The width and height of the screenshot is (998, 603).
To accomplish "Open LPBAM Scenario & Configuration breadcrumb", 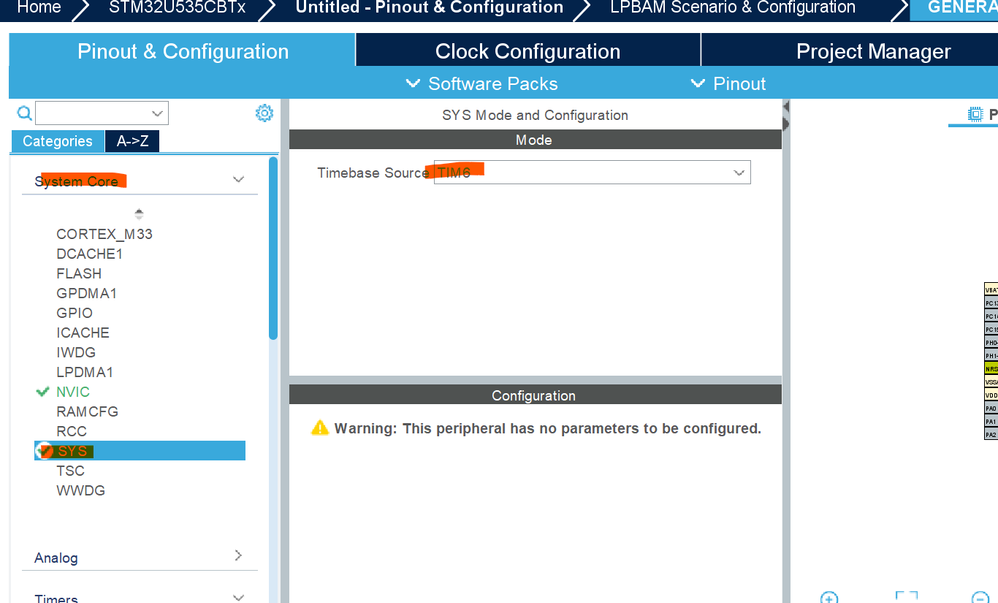I will coord(733,8).
